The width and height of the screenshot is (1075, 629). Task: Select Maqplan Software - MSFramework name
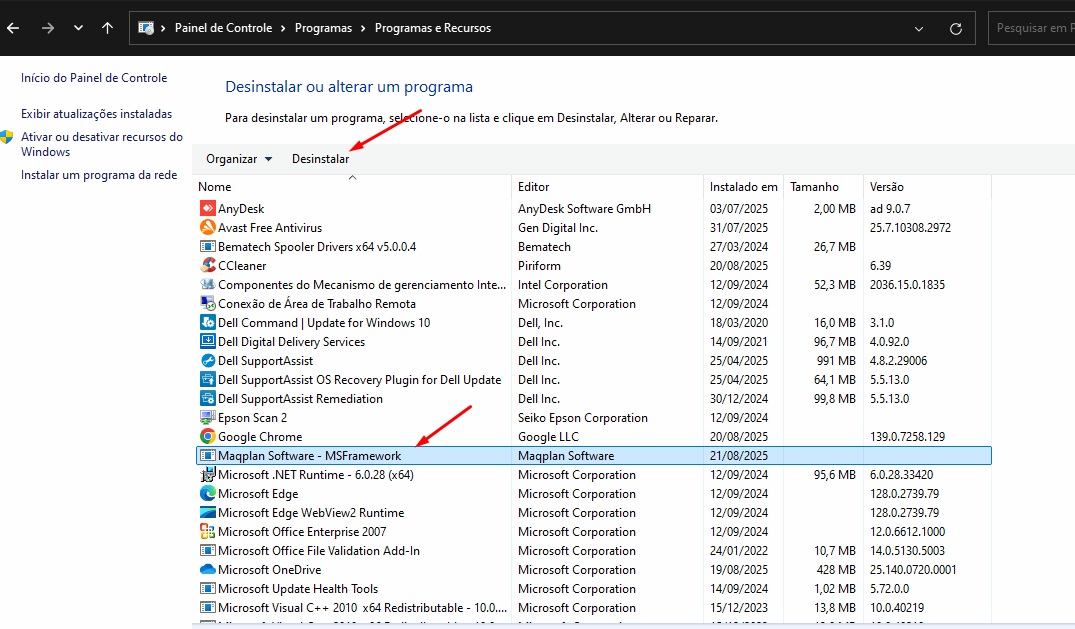tap(309, 456)
